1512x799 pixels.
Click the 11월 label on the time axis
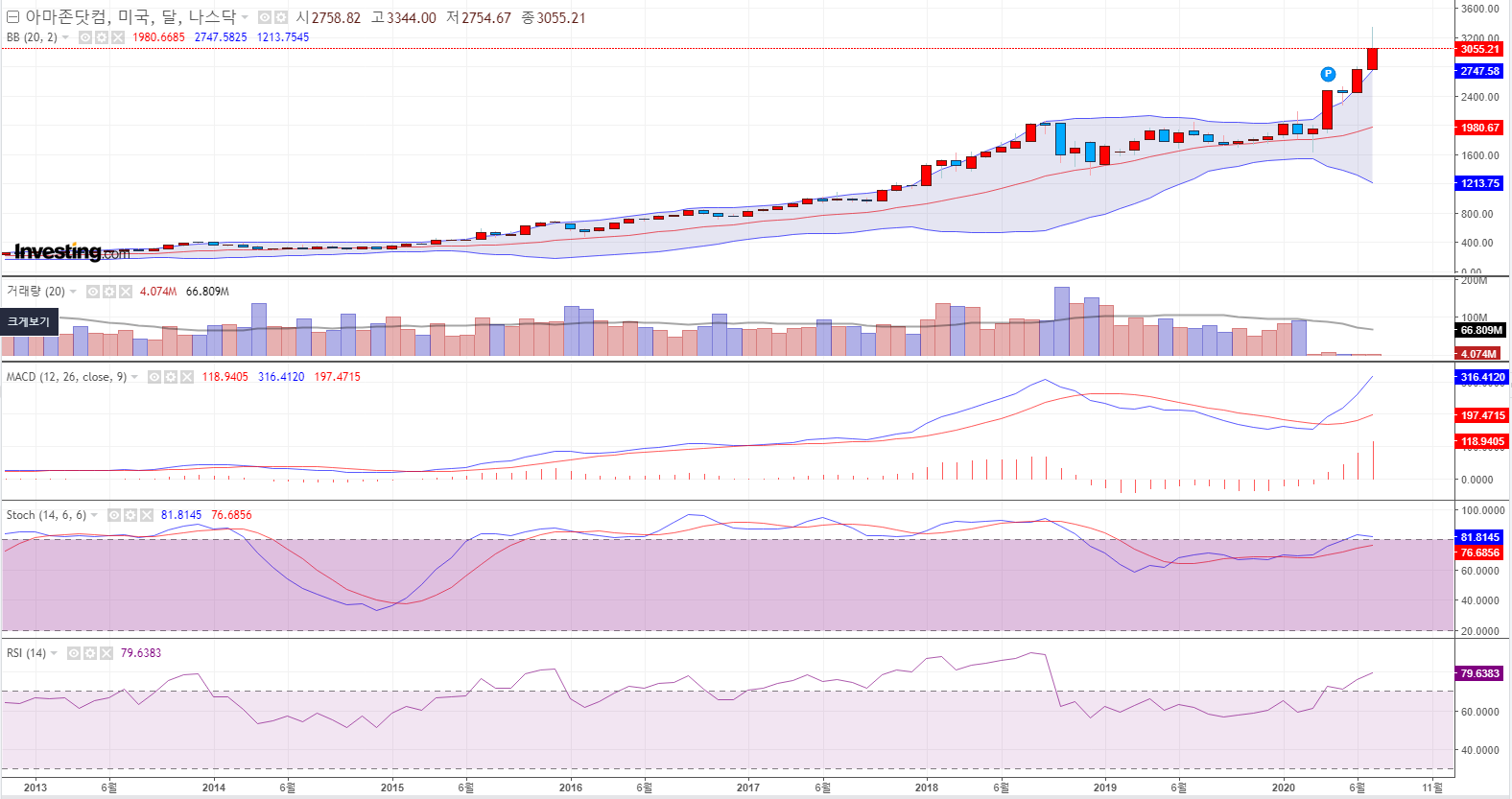(x=1432, y=787)
